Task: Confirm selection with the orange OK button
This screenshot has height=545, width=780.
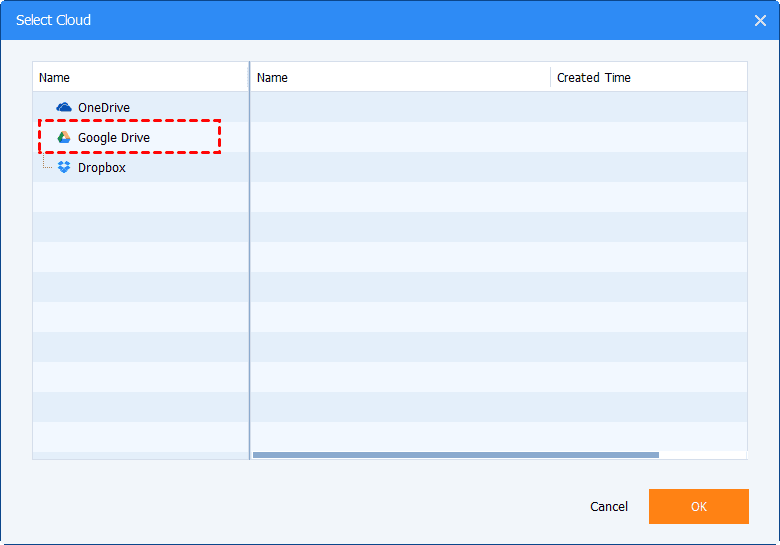Action: pos(698,506)
